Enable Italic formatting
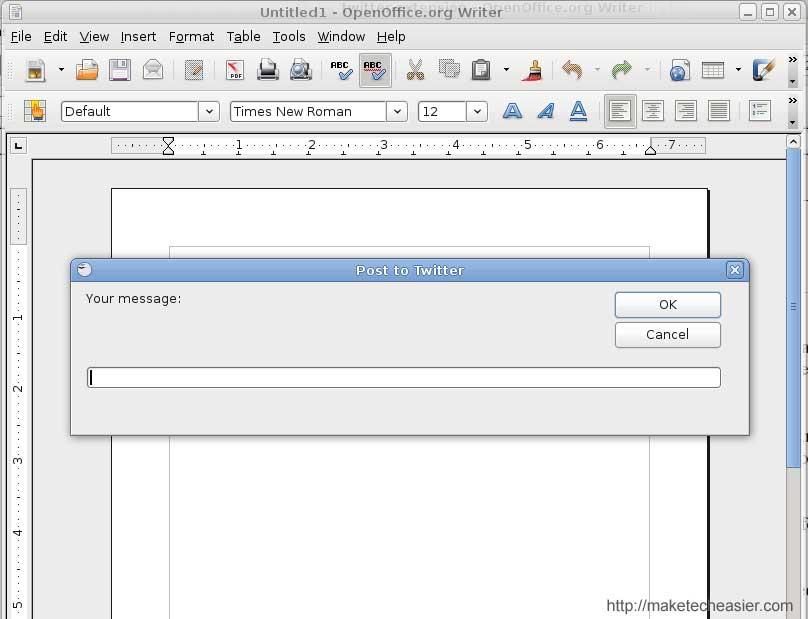808x619 pixels. click(x=545, y=111)
